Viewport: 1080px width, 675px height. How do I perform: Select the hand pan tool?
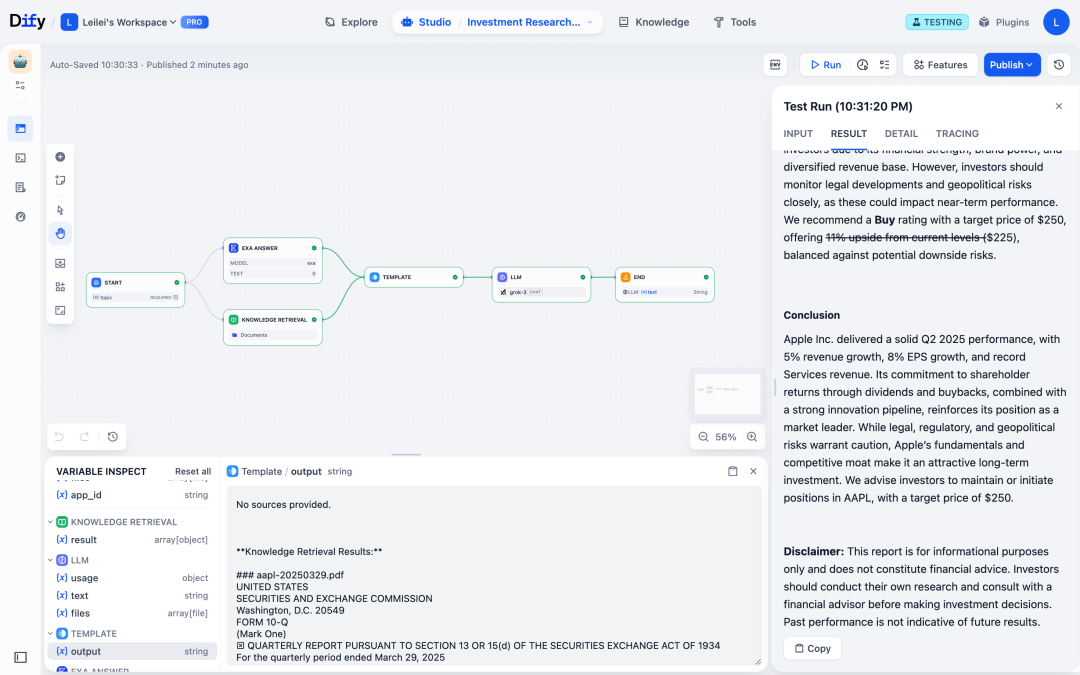(60, 233)
